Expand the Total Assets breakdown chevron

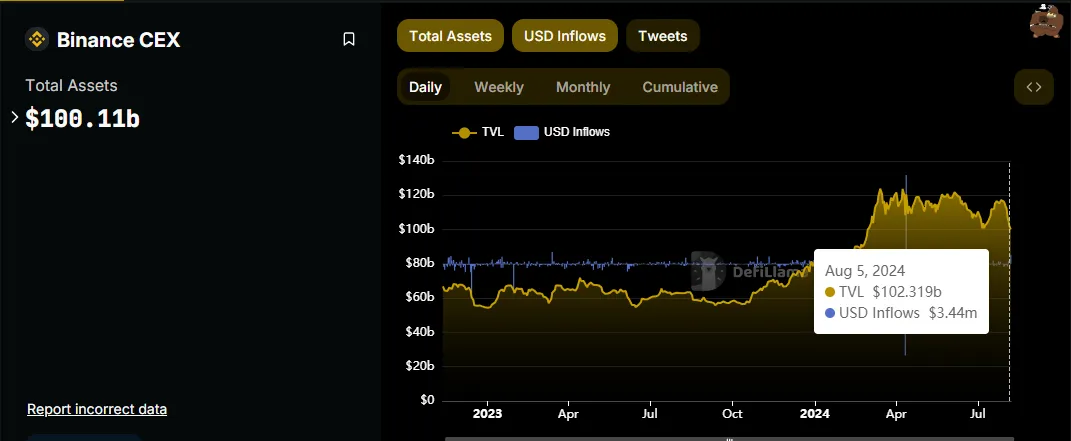pyautogui.click(x=15, y=118)
